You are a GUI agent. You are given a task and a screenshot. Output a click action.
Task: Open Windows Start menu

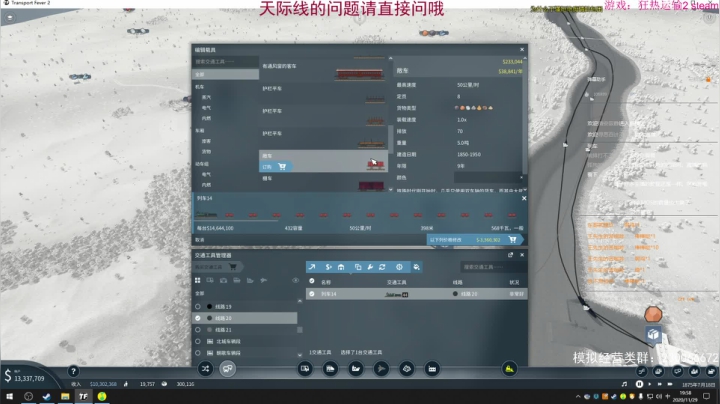coord(9,396)
